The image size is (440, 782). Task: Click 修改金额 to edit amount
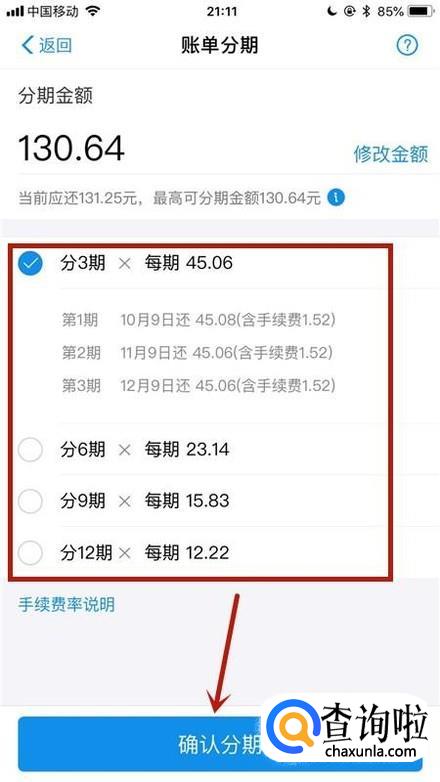[x=391, y=154]
